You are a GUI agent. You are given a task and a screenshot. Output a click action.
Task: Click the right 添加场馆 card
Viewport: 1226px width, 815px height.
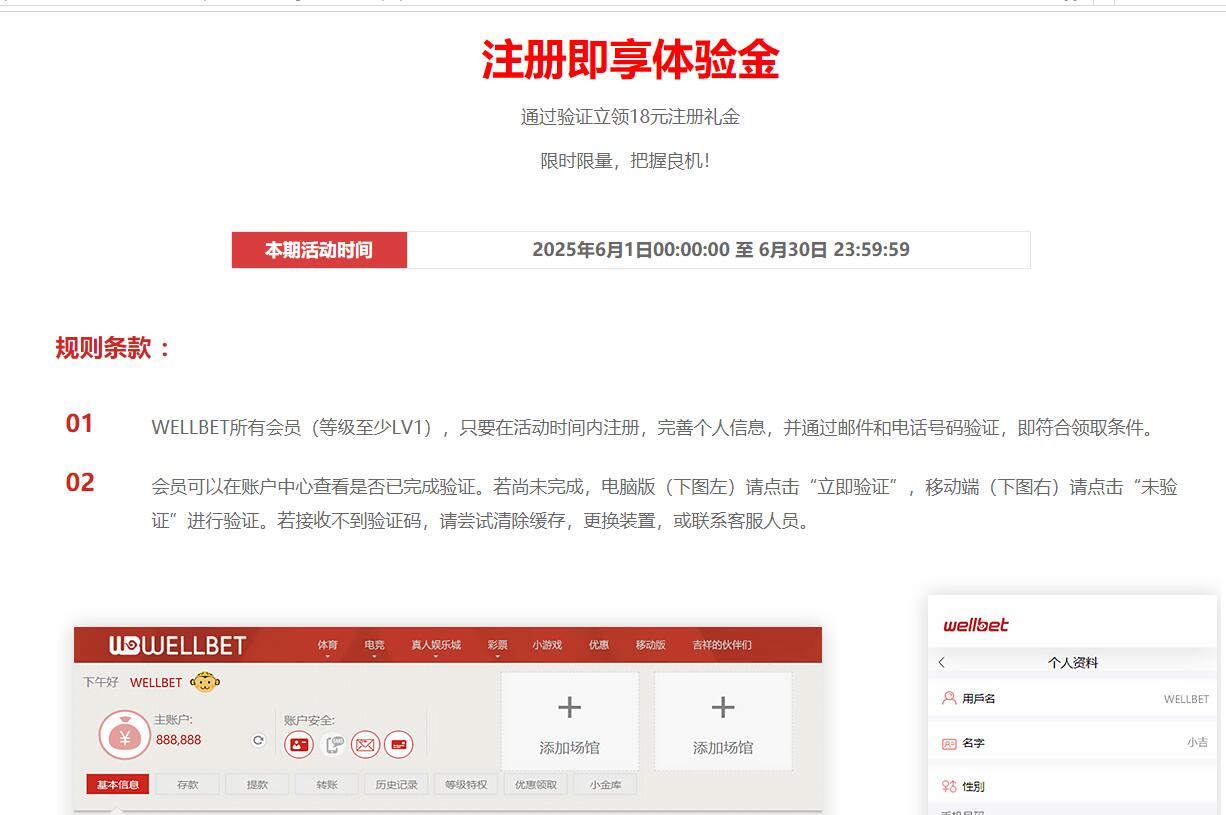tap(723, 721)
